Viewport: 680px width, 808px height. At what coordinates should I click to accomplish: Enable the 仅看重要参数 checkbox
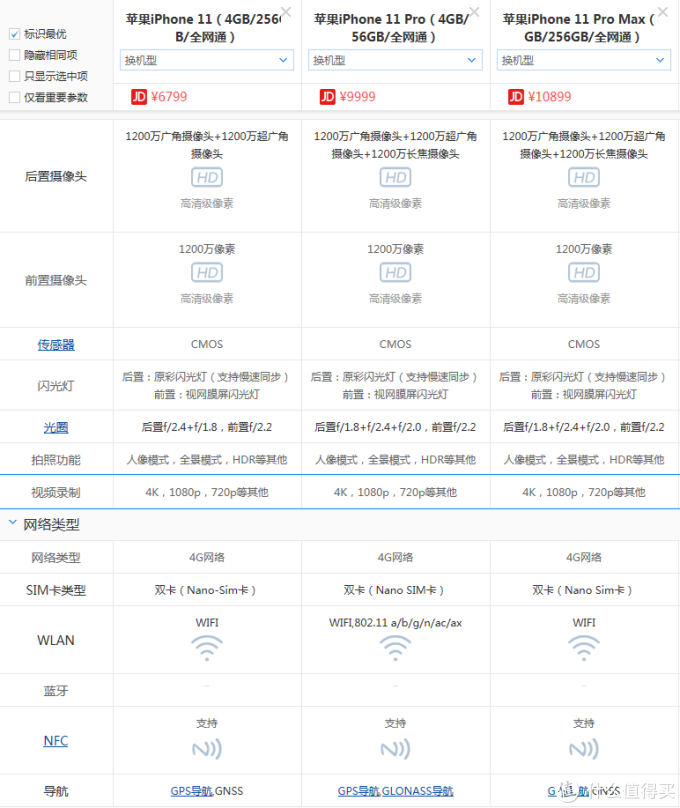pyautogui.click(x=14, y=97)
